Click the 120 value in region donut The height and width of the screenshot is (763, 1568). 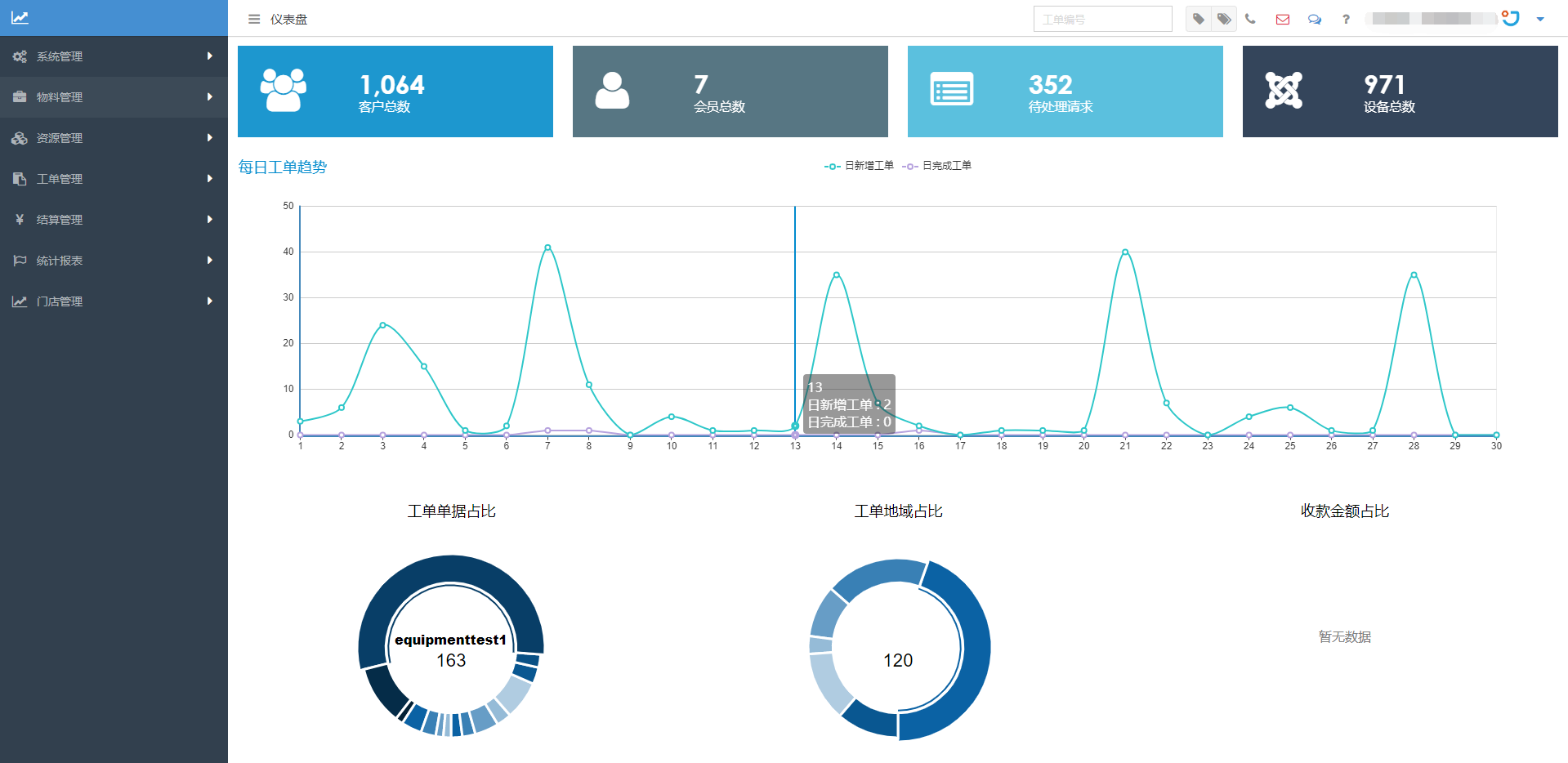coord(898,660)
